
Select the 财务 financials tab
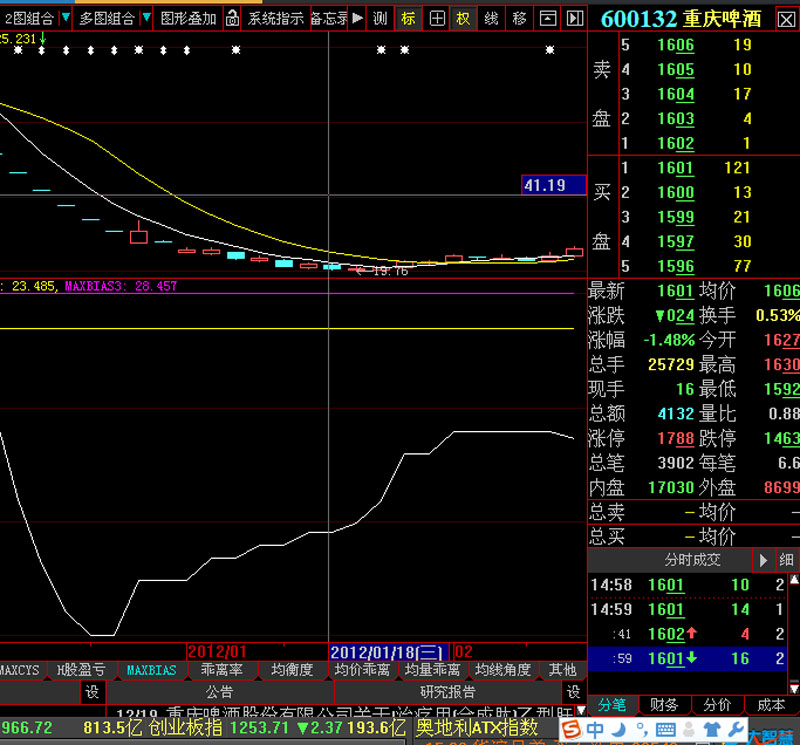(x=665, y=705)
